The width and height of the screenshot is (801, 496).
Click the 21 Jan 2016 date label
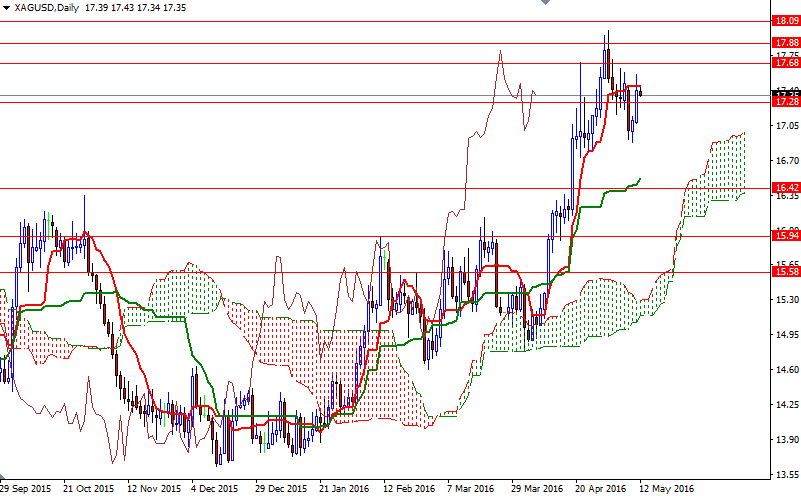[344, 489]
